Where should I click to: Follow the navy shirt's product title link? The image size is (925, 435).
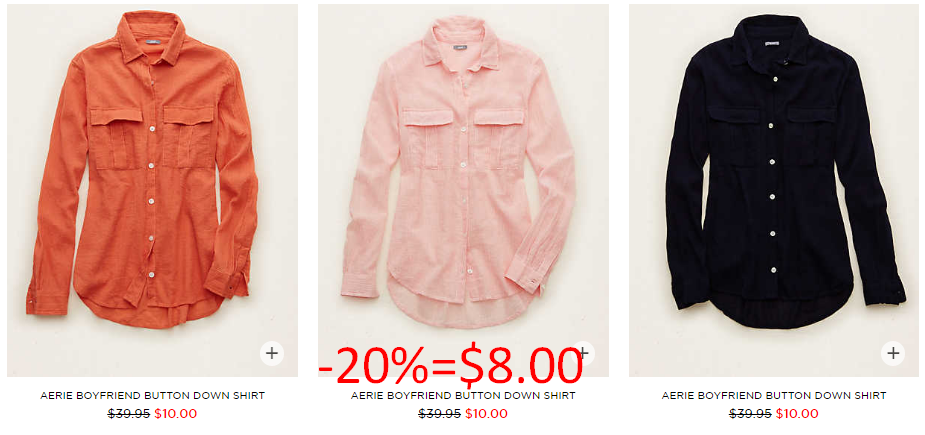pos(774,395)
